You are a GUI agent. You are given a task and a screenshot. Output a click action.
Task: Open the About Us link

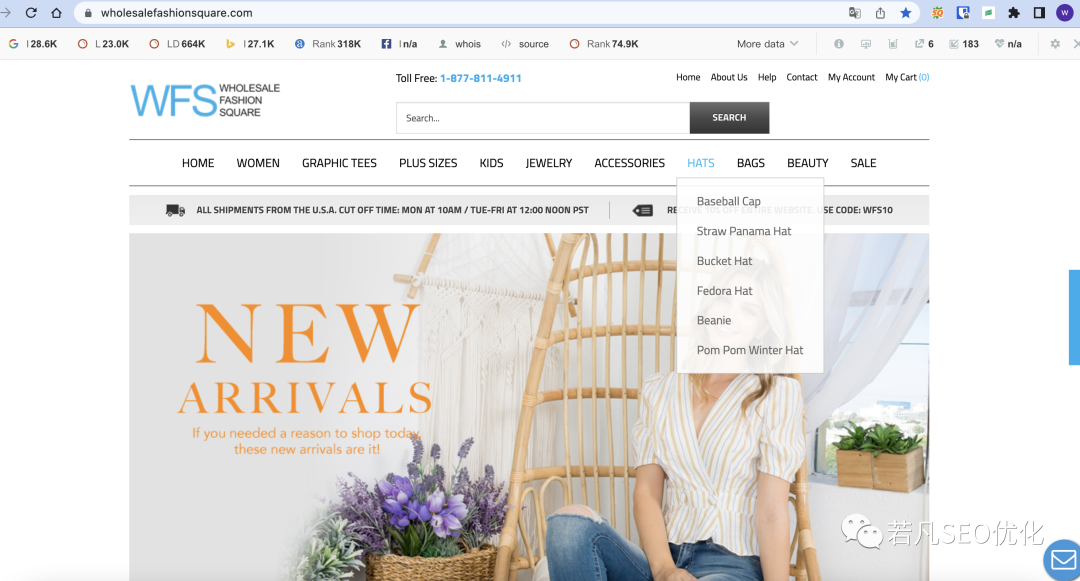(729, 77)
